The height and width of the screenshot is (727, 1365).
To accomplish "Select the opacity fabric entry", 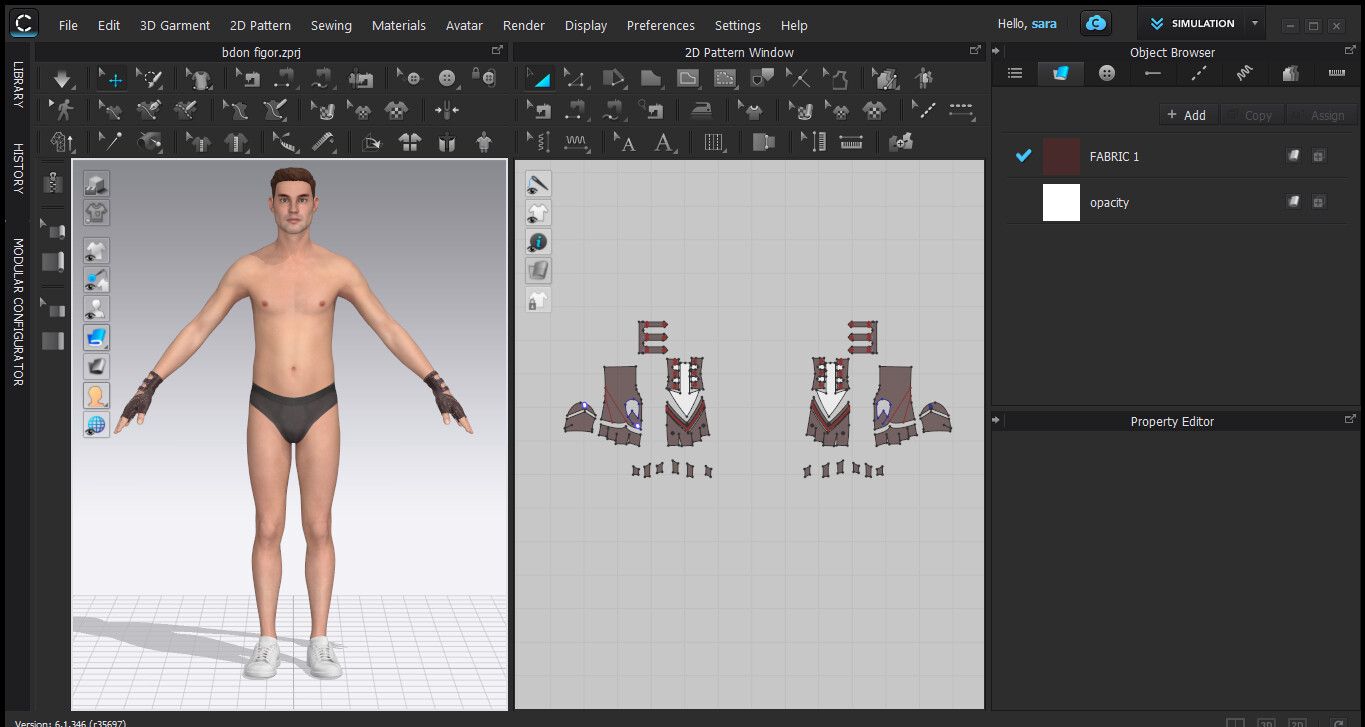I will point(1177,202).
